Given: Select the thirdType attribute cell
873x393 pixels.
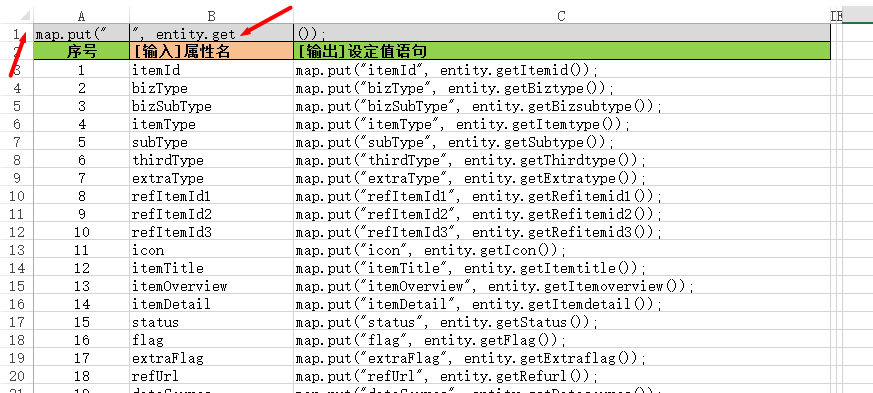Looking at the screenshot, I should point(212,160).
